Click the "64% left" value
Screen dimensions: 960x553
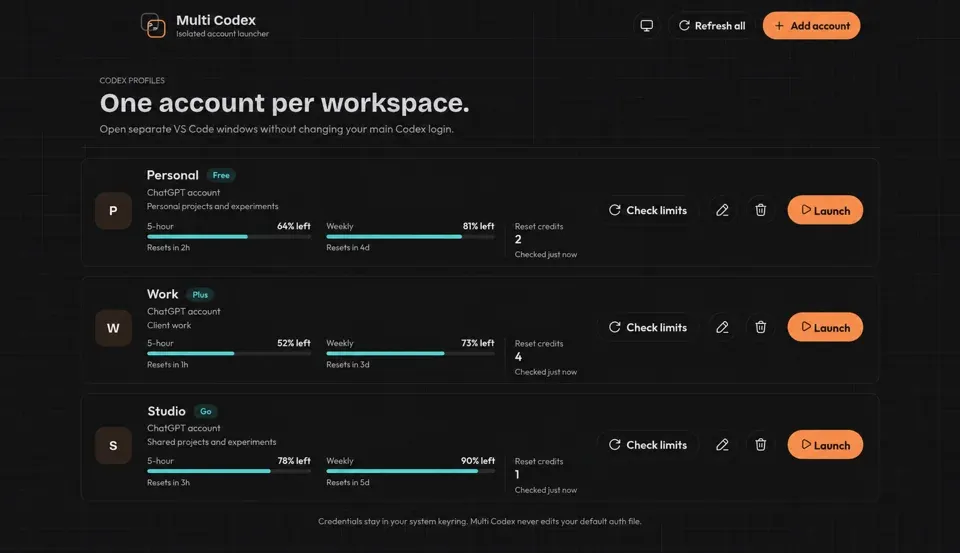tap(294, 226)
